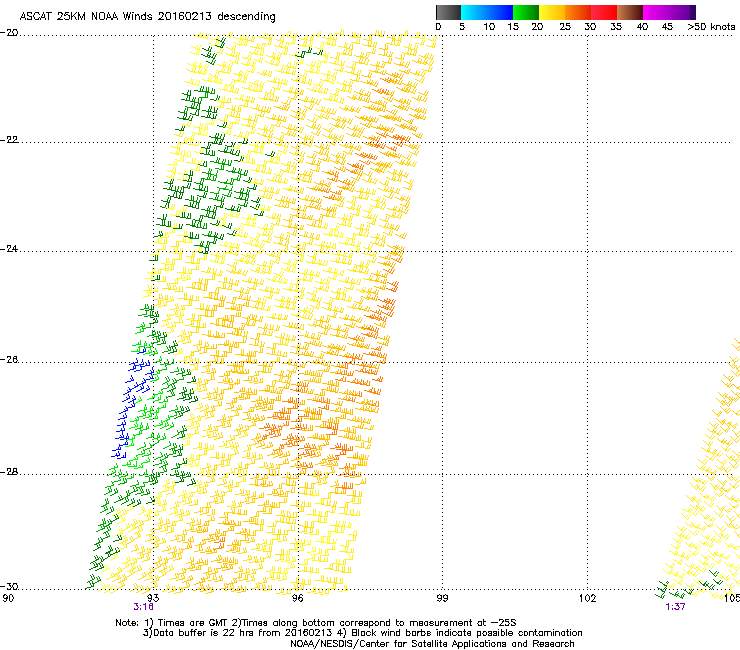
Task: Click the red 30-35 knots legend segment
Action: tap(604, 12)
